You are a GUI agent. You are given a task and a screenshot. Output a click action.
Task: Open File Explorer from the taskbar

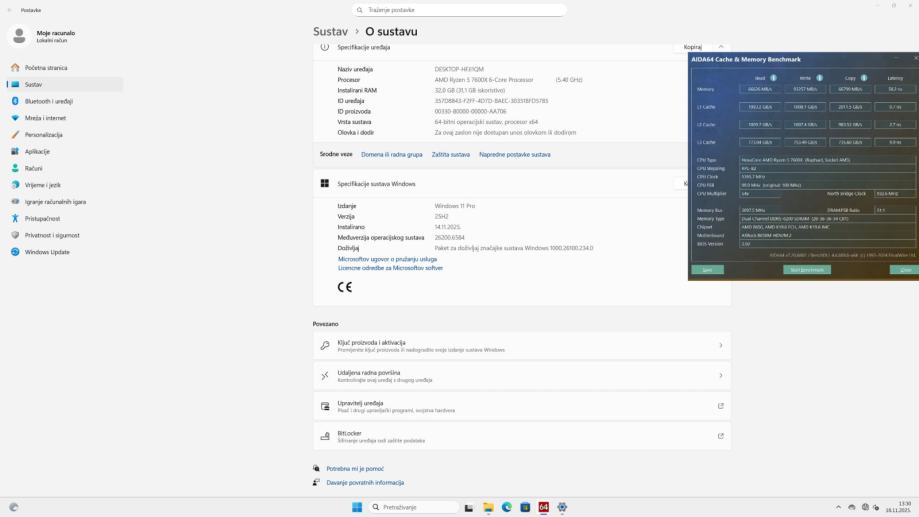click(488, 508)
